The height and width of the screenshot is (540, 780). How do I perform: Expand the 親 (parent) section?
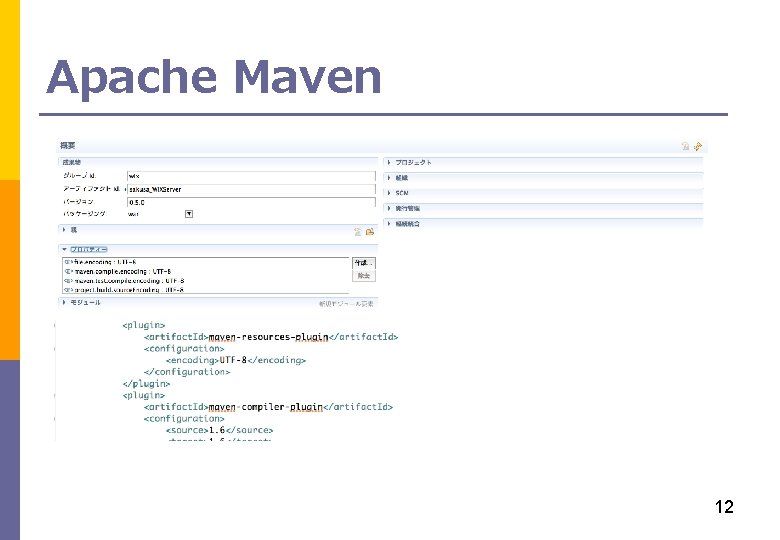click(64, 230)
